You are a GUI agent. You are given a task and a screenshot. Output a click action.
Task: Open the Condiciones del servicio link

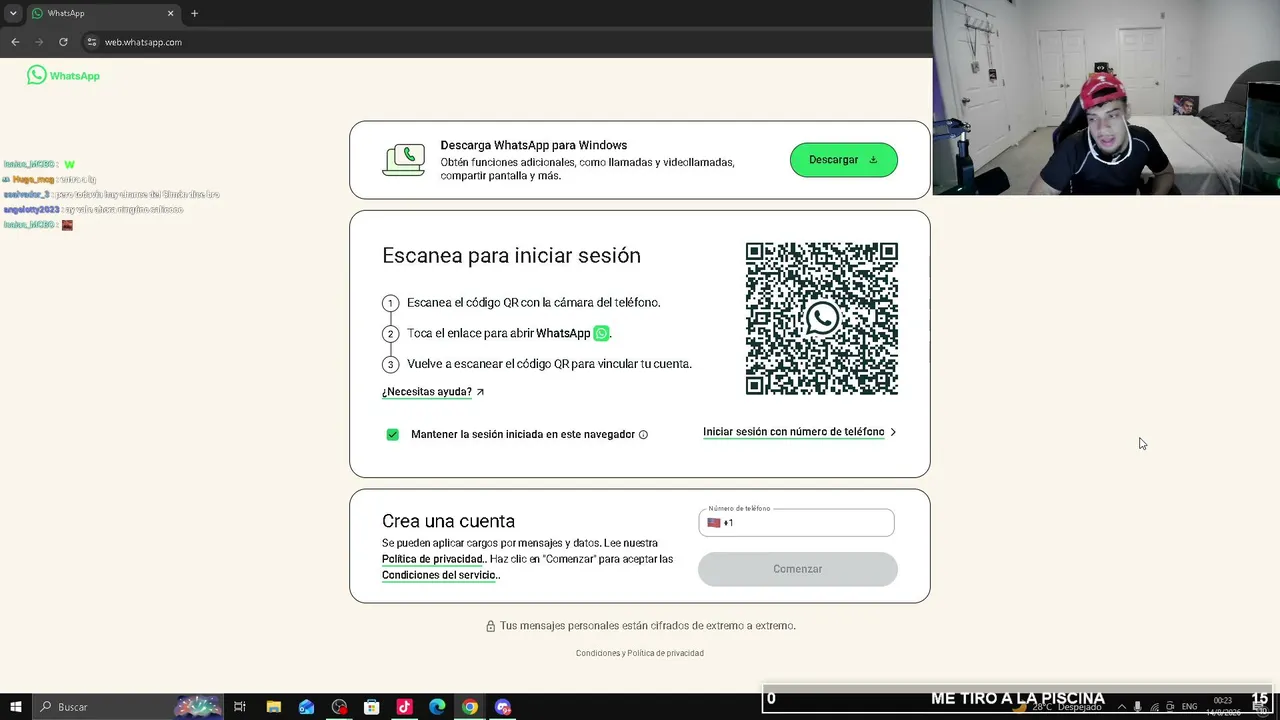pos(439,575)
